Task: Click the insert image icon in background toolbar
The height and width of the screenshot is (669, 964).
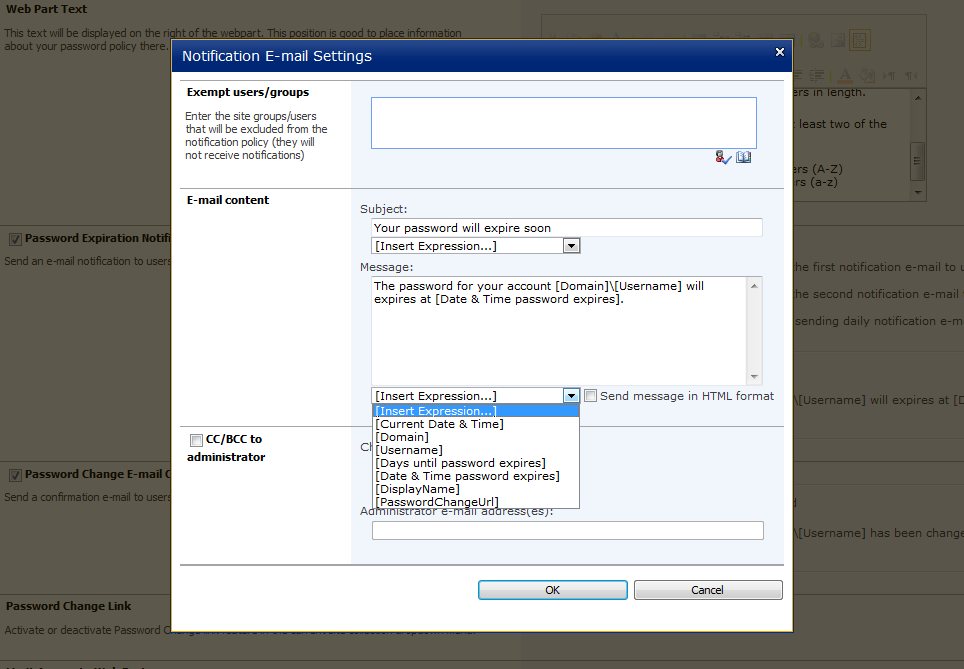Action: coord(838,41)
